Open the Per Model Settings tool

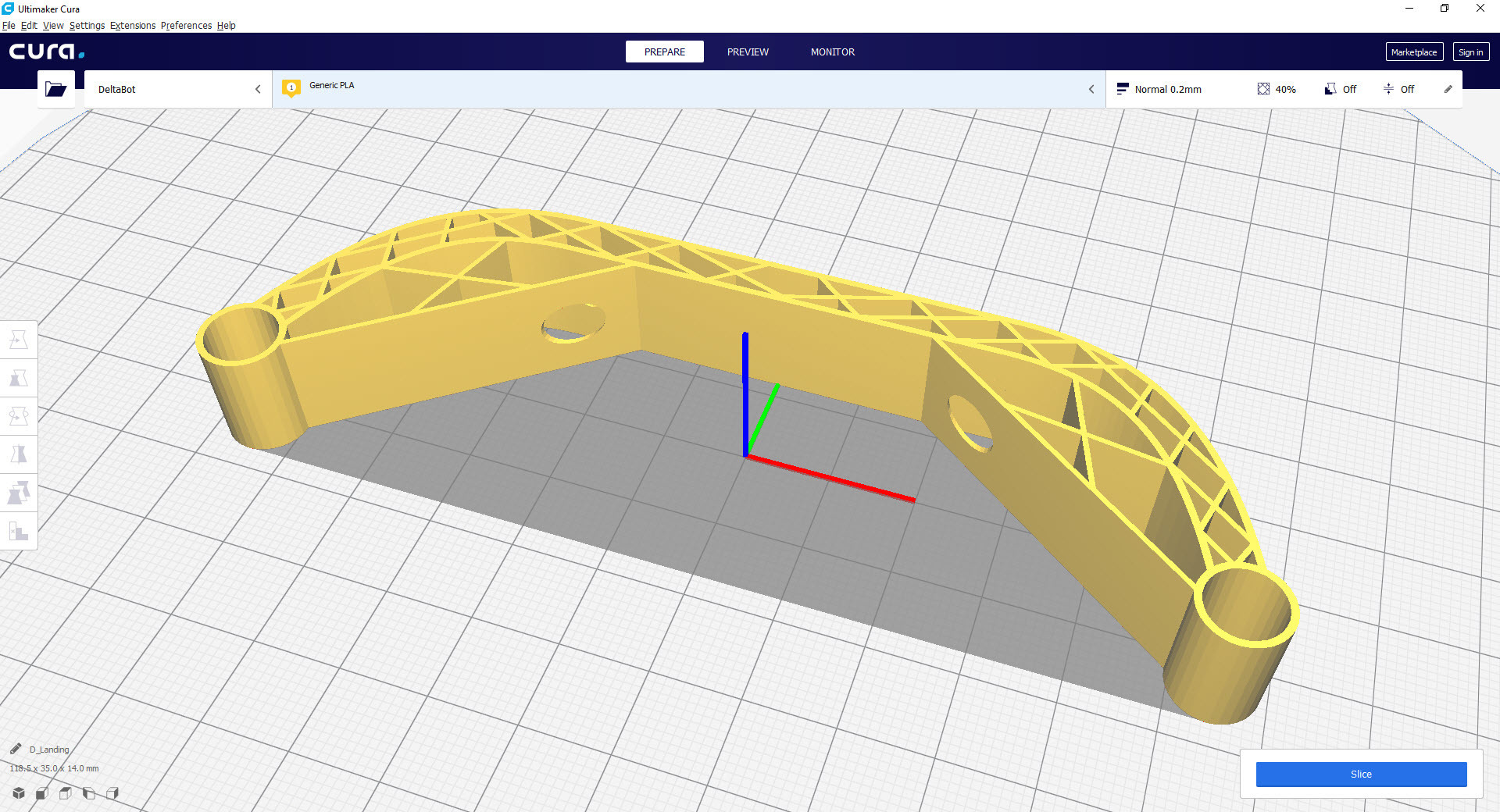19,493
